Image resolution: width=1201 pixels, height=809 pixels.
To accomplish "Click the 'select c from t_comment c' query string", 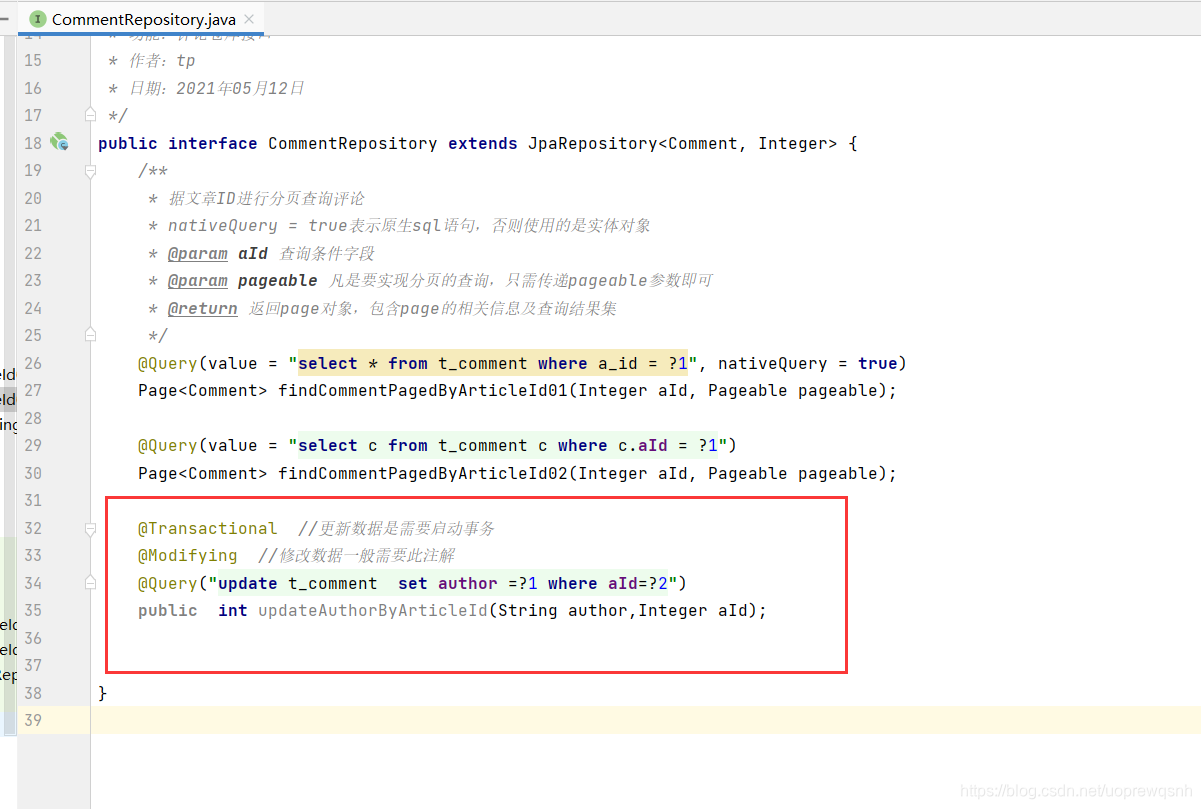I will click(x=508, y=445).
